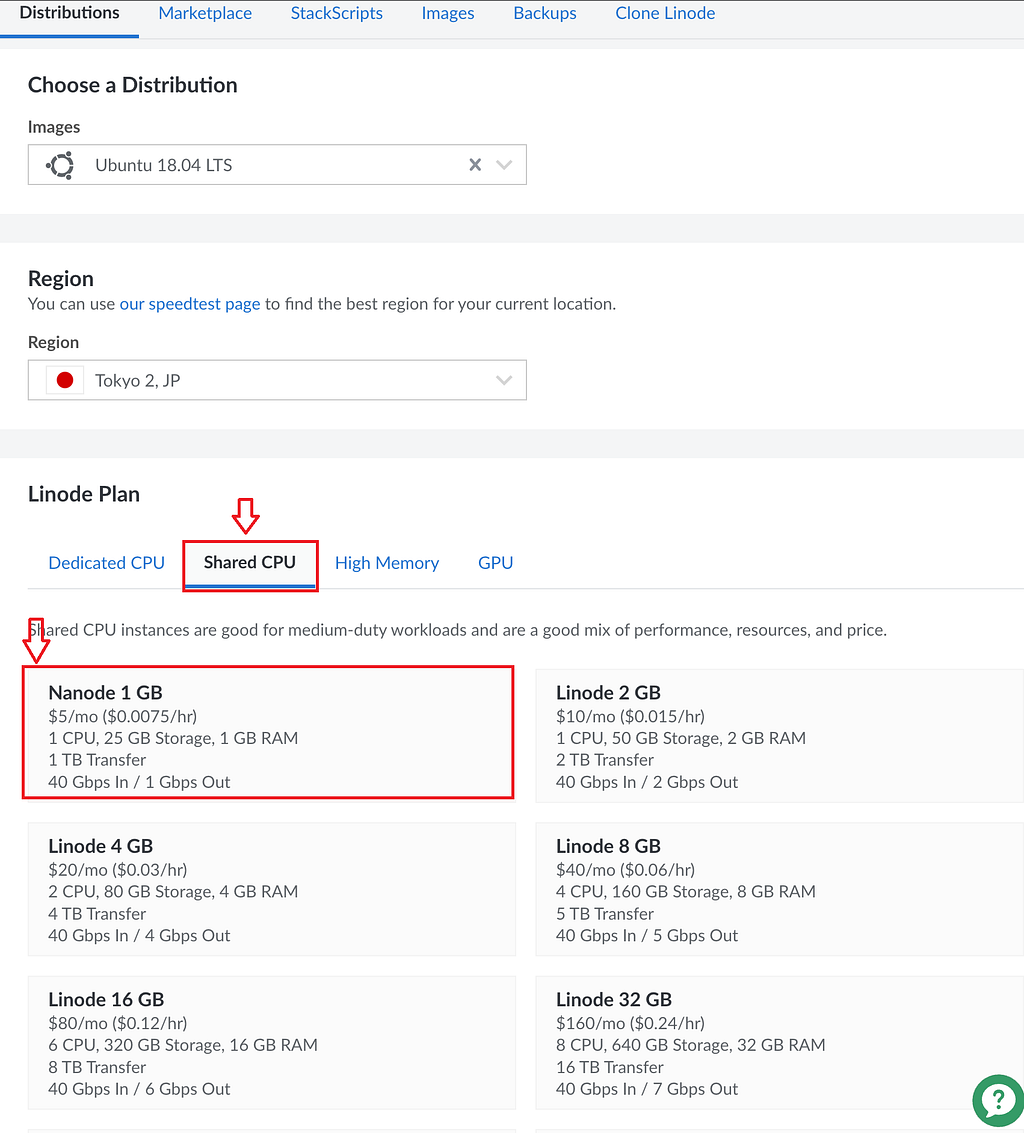Click the $80/mo ($0.12/hr) price text

118,1023
